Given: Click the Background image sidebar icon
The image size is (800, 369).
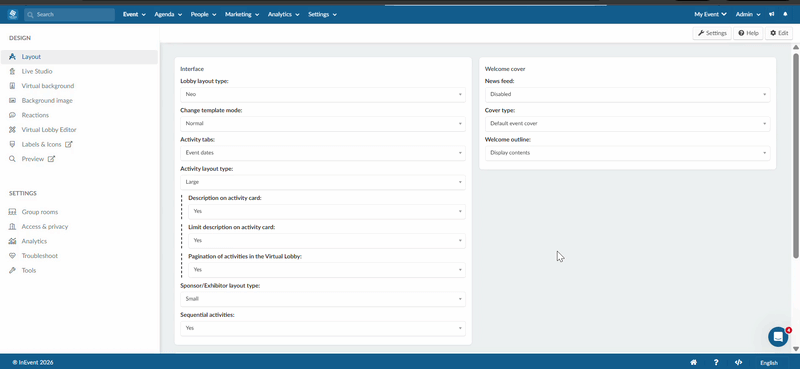Looking at the screenshot, I should tap(12, 101).
